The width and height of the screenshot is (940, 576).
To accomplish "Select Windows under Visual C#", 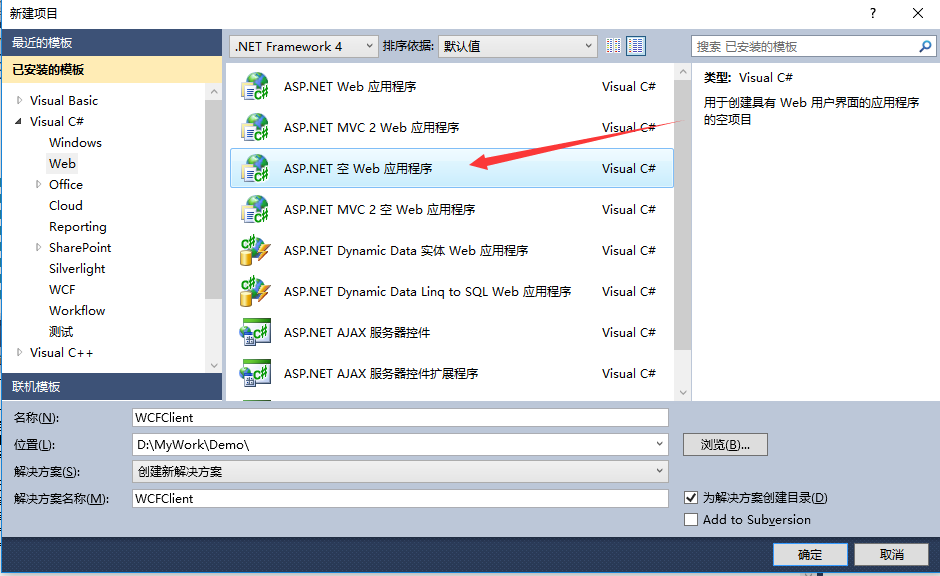I will 76,143.
